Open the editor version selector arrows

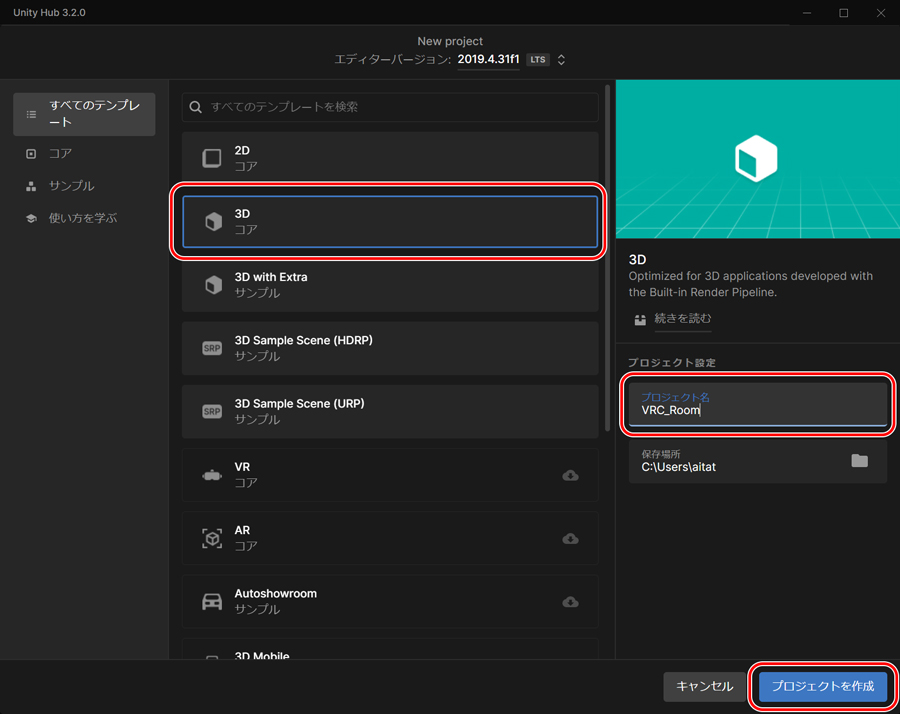561,60
